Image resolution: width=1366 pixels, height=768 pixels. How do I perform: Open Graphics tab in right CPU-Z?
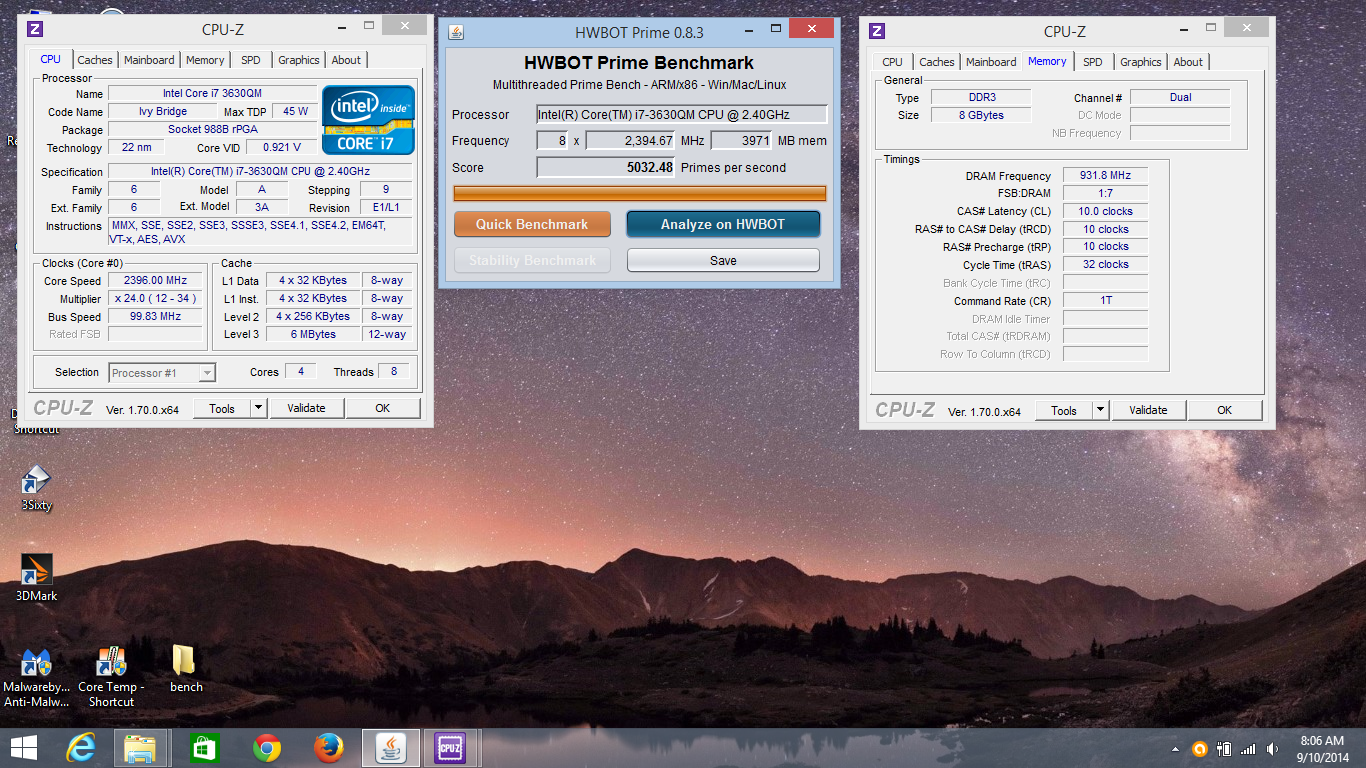coord(1141,62)
